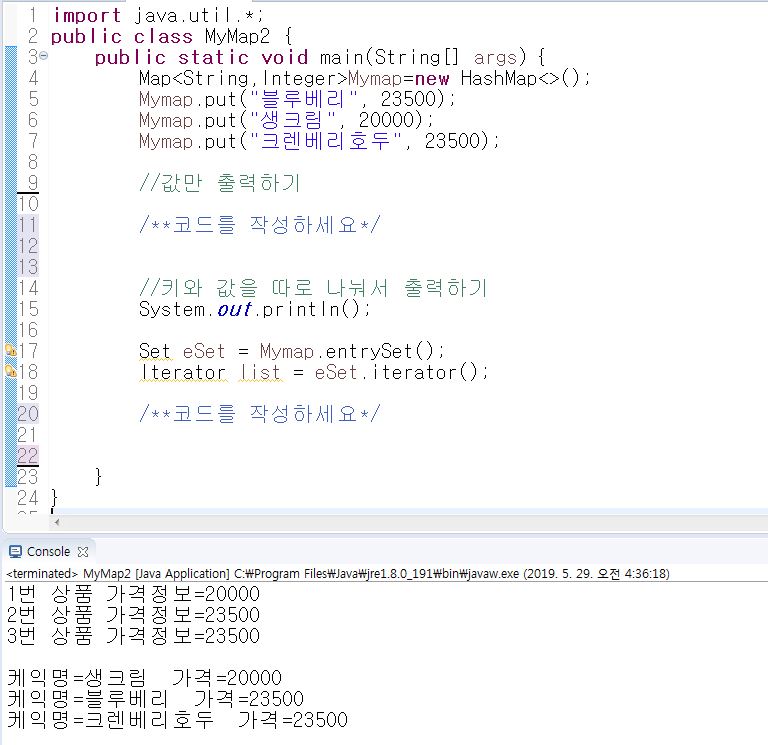Screen dimensions: 768x745
Task: Click '/**코드를 작성하세요*/' on line 20
Action: (x=260, y=414)
